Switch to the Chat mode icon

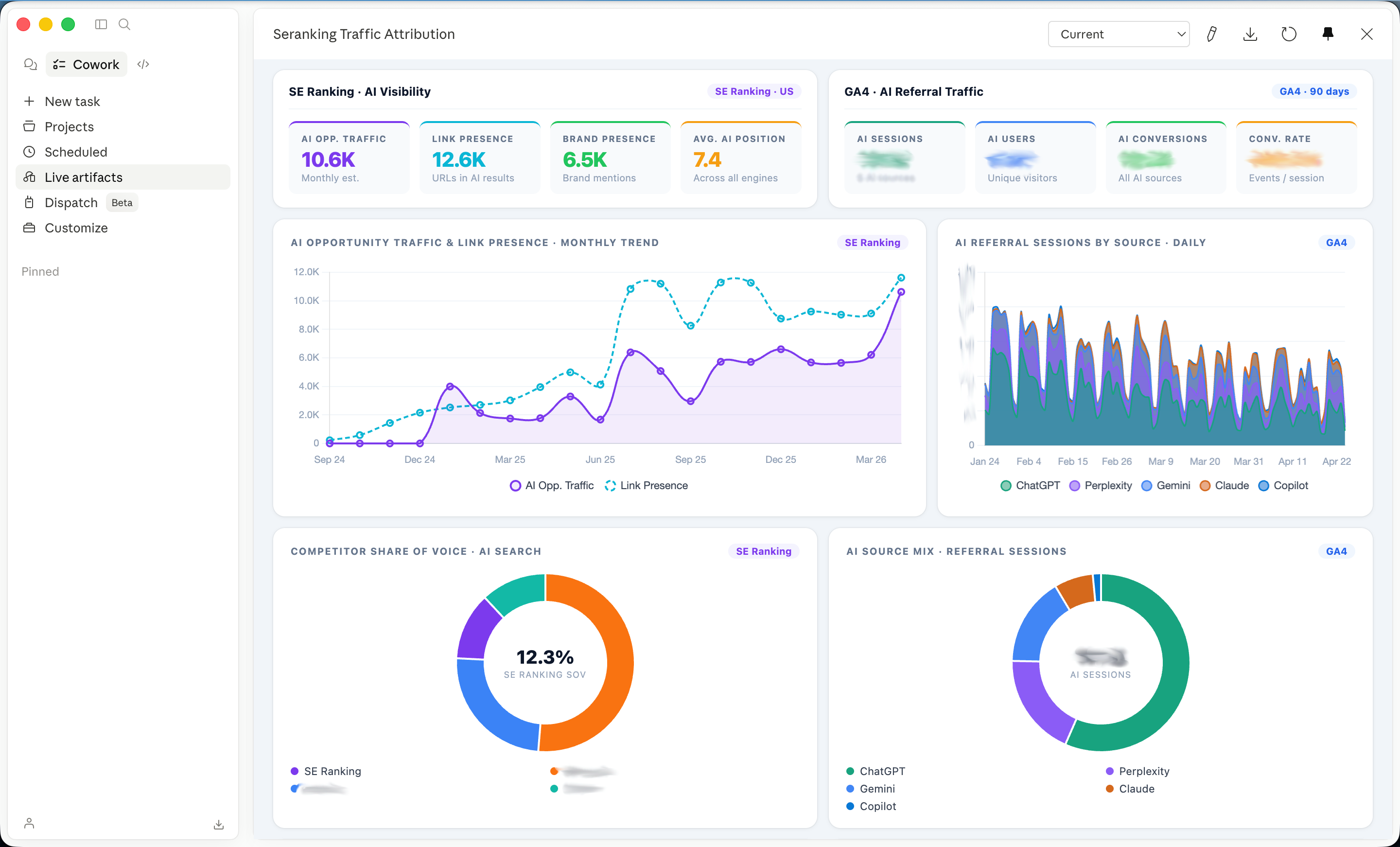30,64
